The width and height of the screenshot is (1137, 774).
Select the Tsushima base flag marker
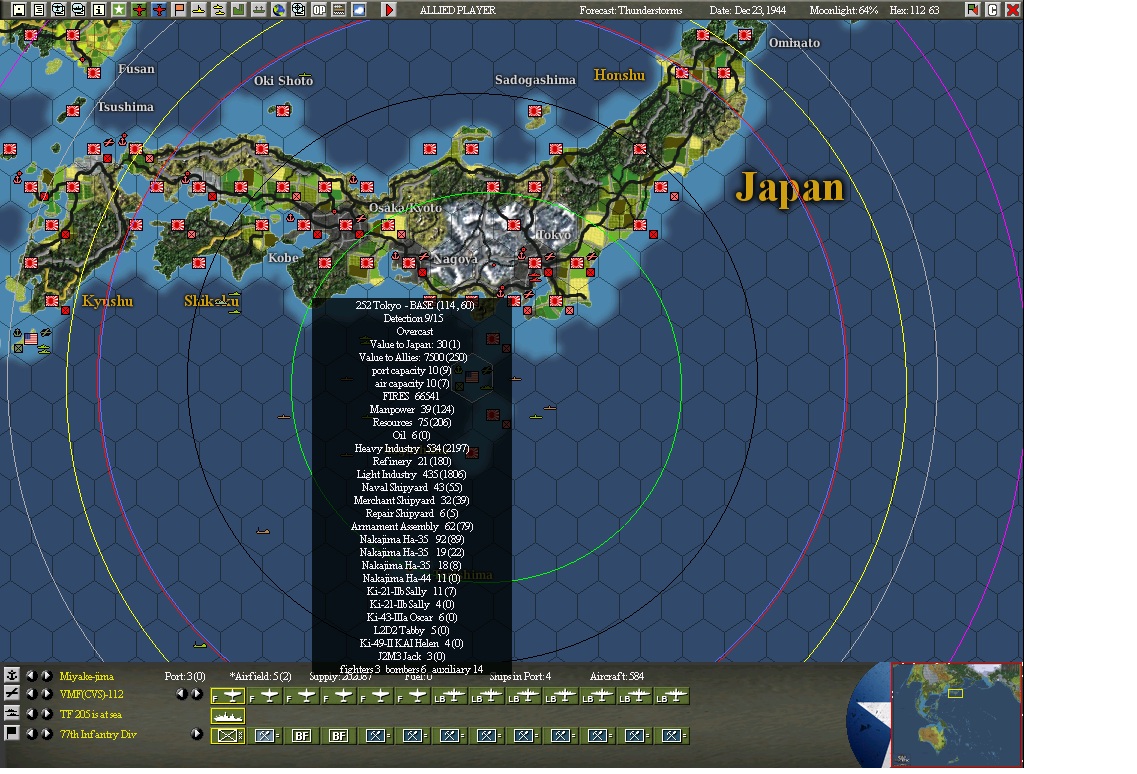(x=73, y=110)
